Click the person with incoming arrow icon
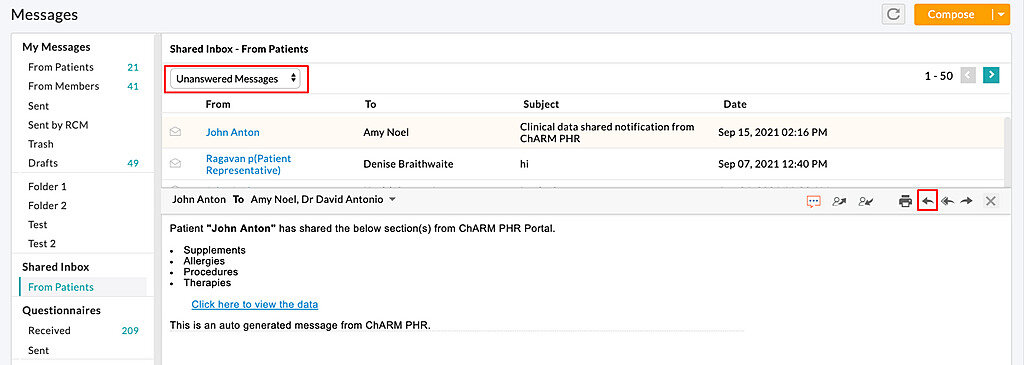The width and height of the screenshot is (1024, 365). pyautogui.click(x=866, y=201)
